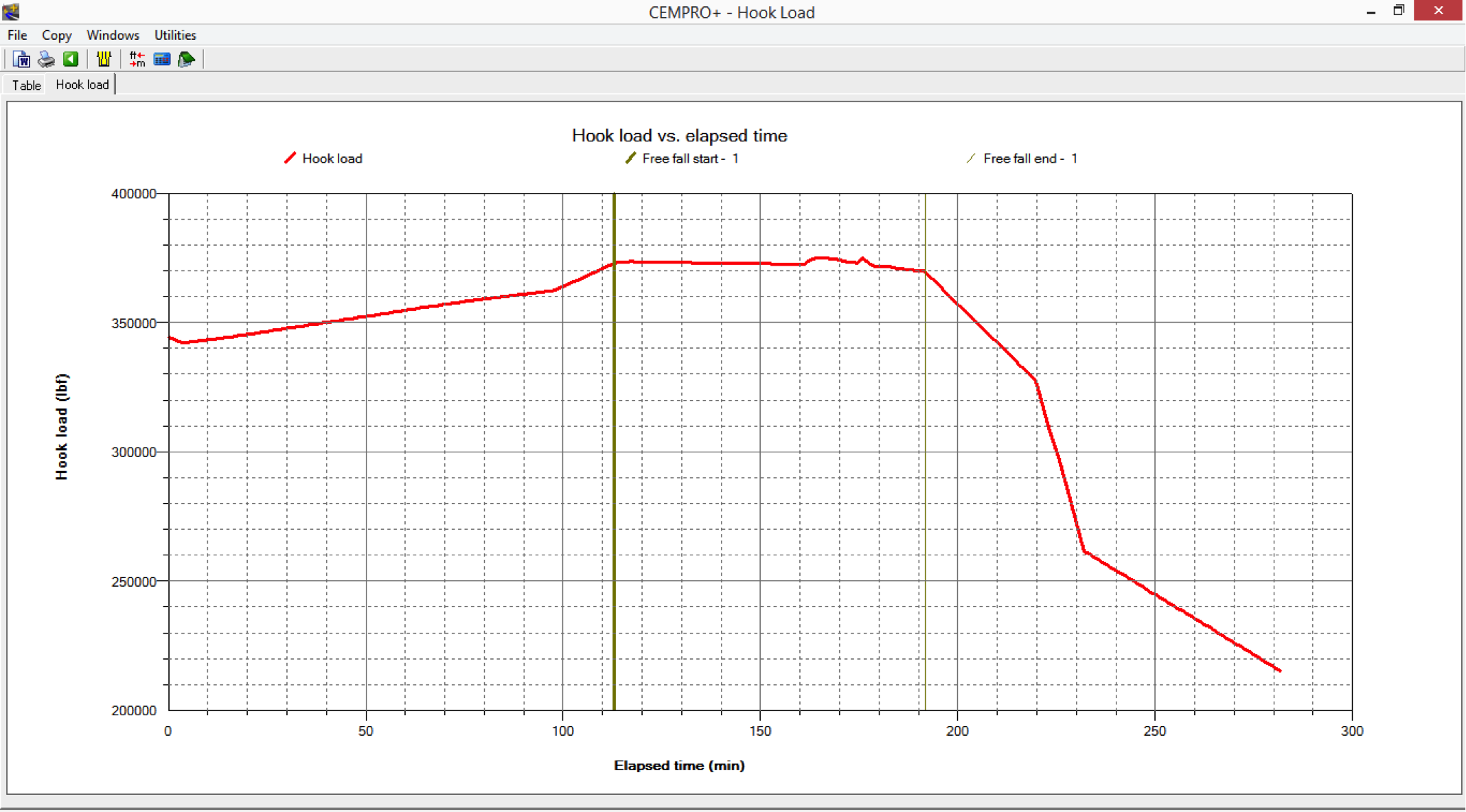The image size is (1466, 812).
Task: Click the end point of the red hook load curve
Action: tap(1280, 671)
